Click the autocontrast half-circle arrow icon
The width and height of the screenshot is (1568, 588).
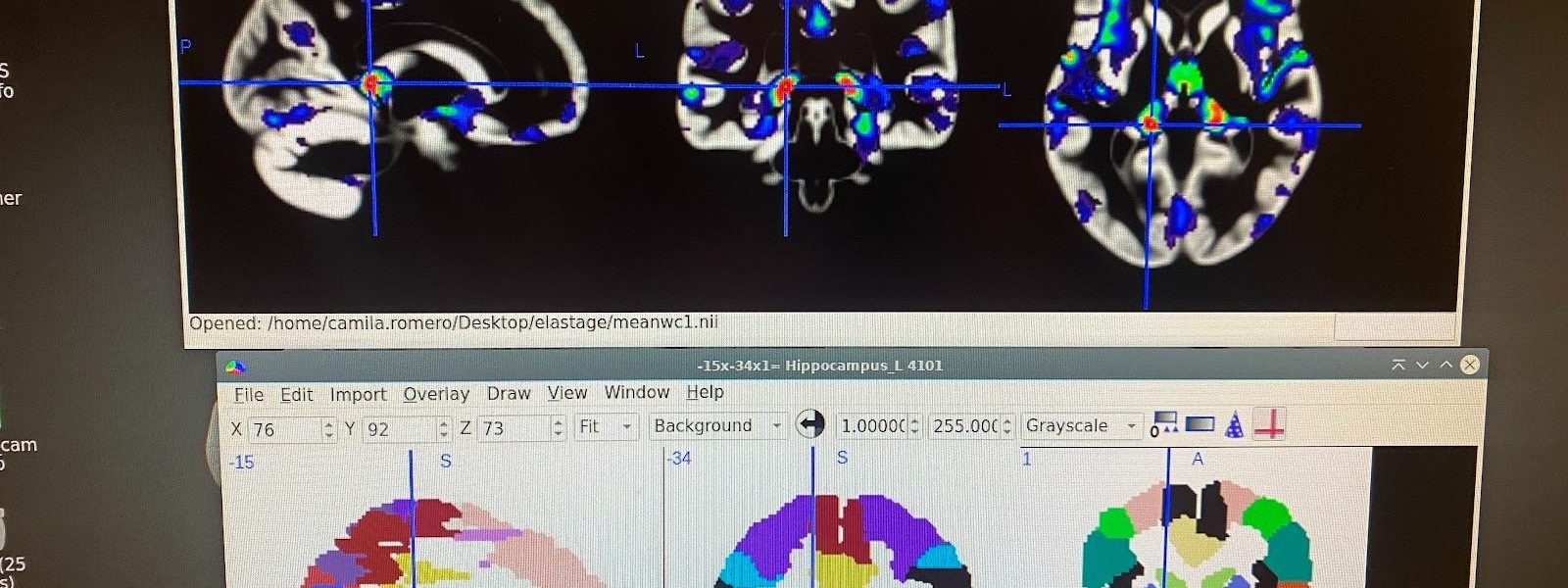[809, 425]
